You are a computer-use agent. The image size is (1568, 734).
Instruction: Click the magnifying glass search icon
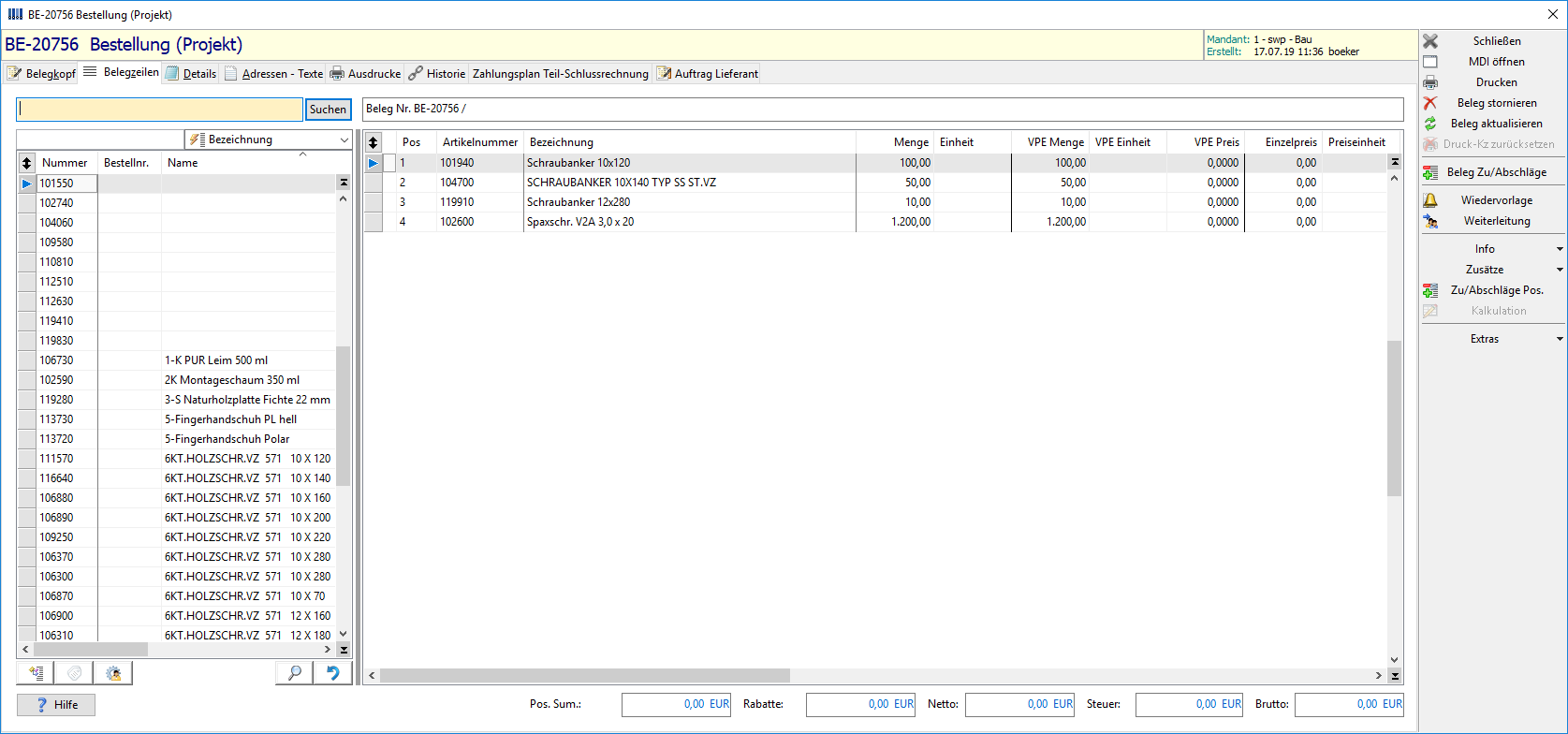[294, 673]
